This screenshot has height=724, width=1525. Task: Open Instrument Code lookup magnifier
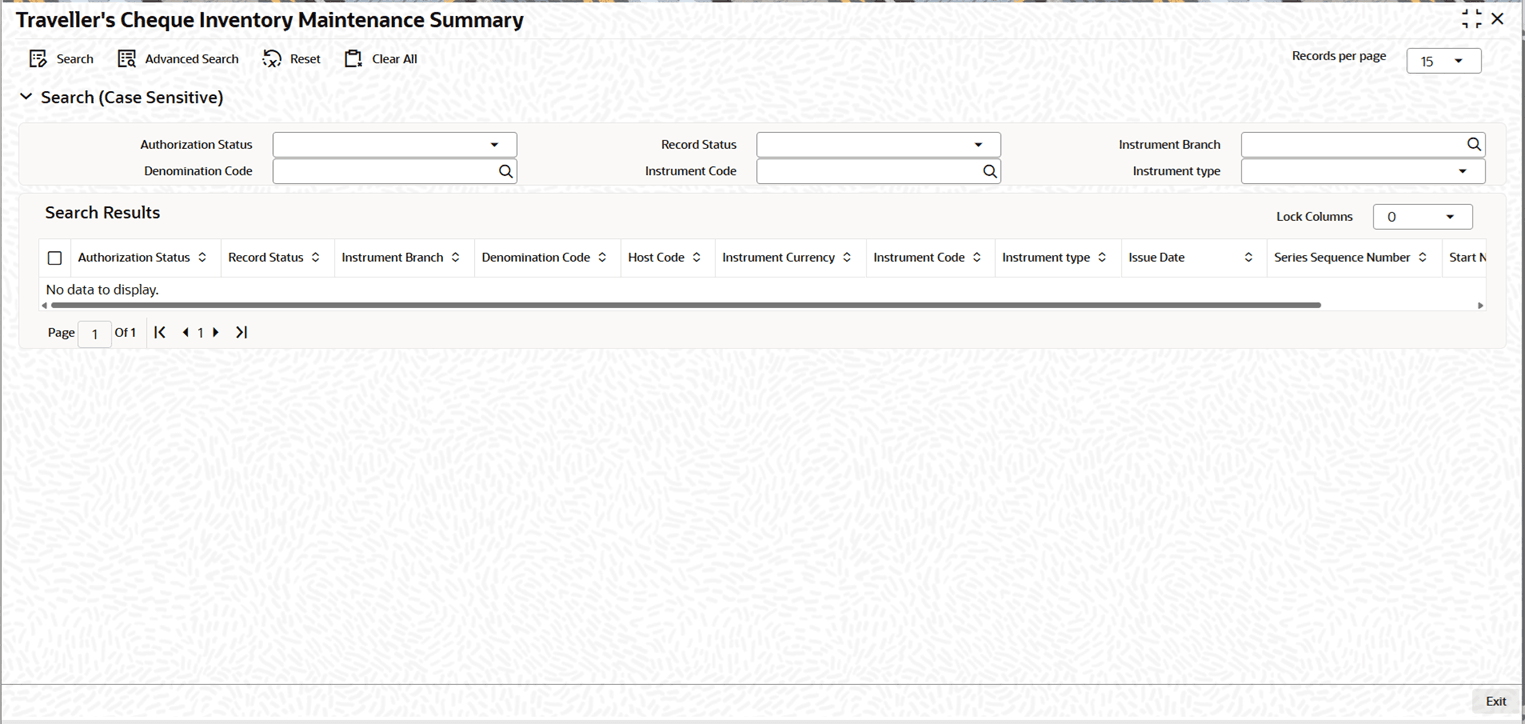(990, 171)
